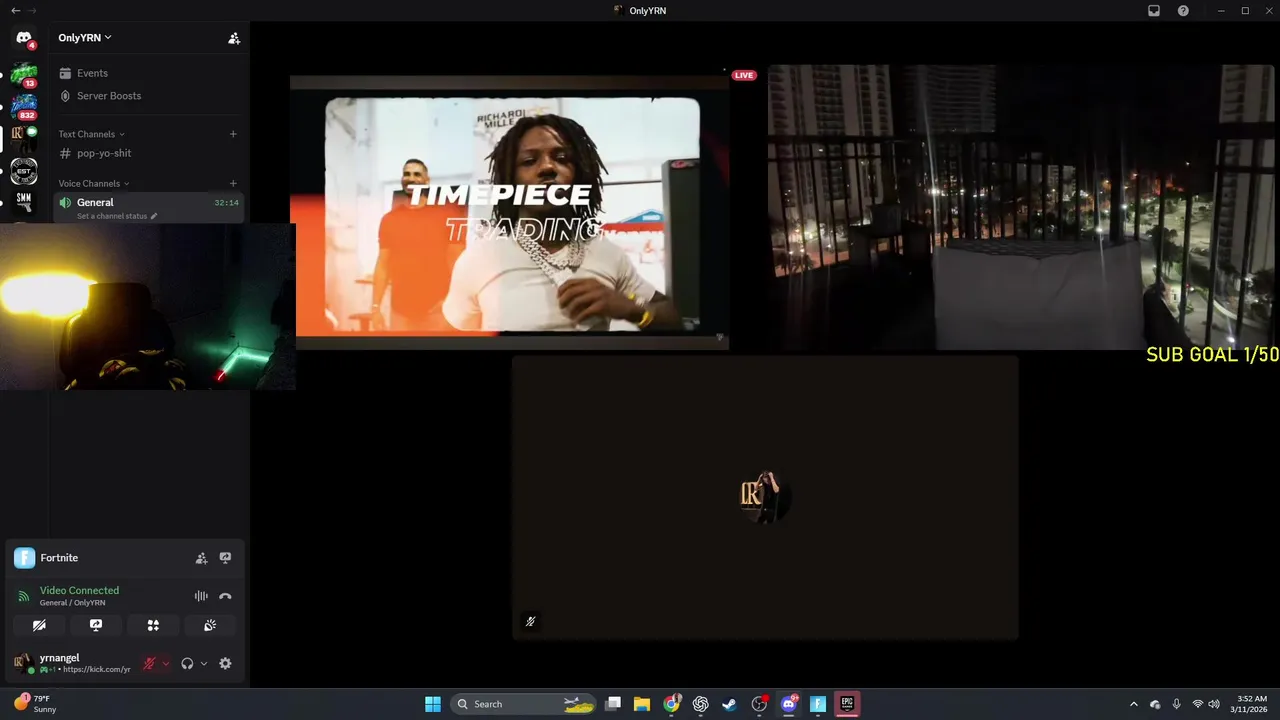Collapse the Text Channels category
Viewport: 1280px width, 720px height.
91,134
